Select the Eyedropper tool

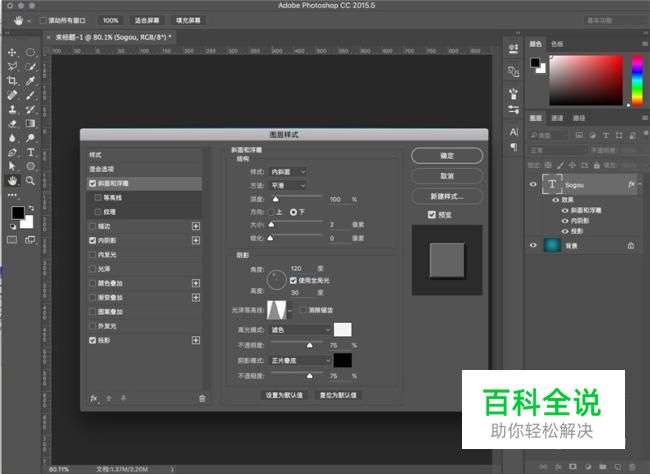pyautogui.click(x=30, y=80)
